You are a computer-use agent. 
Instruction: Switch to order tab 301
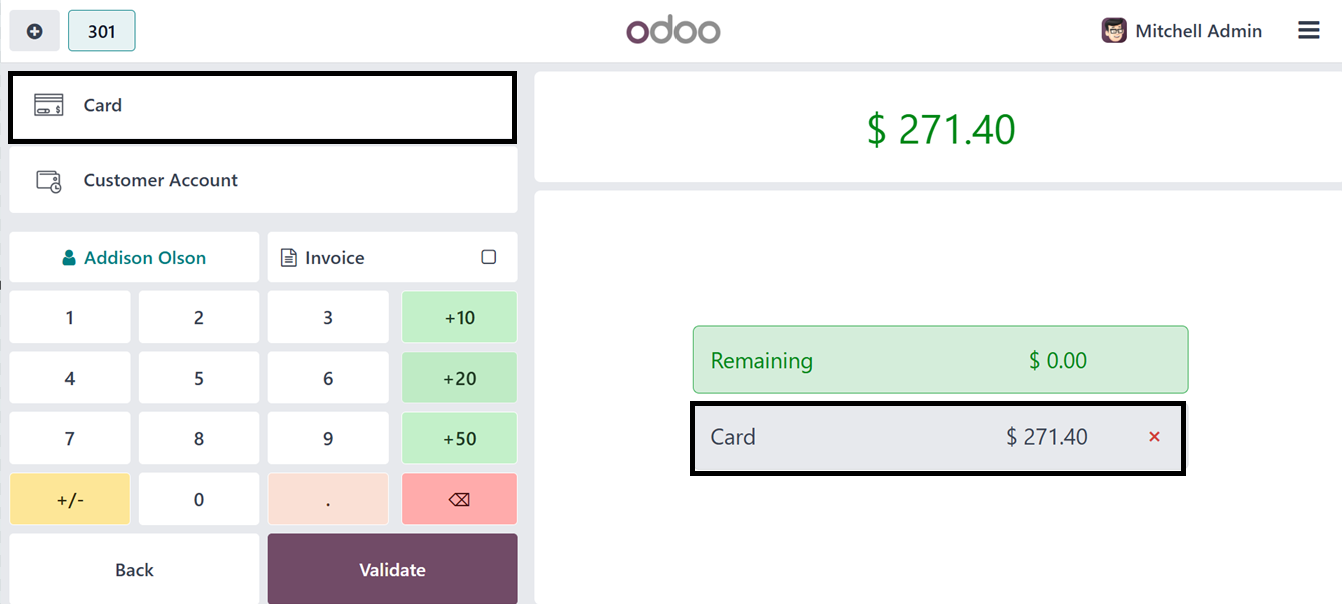(x=101, y=31)
